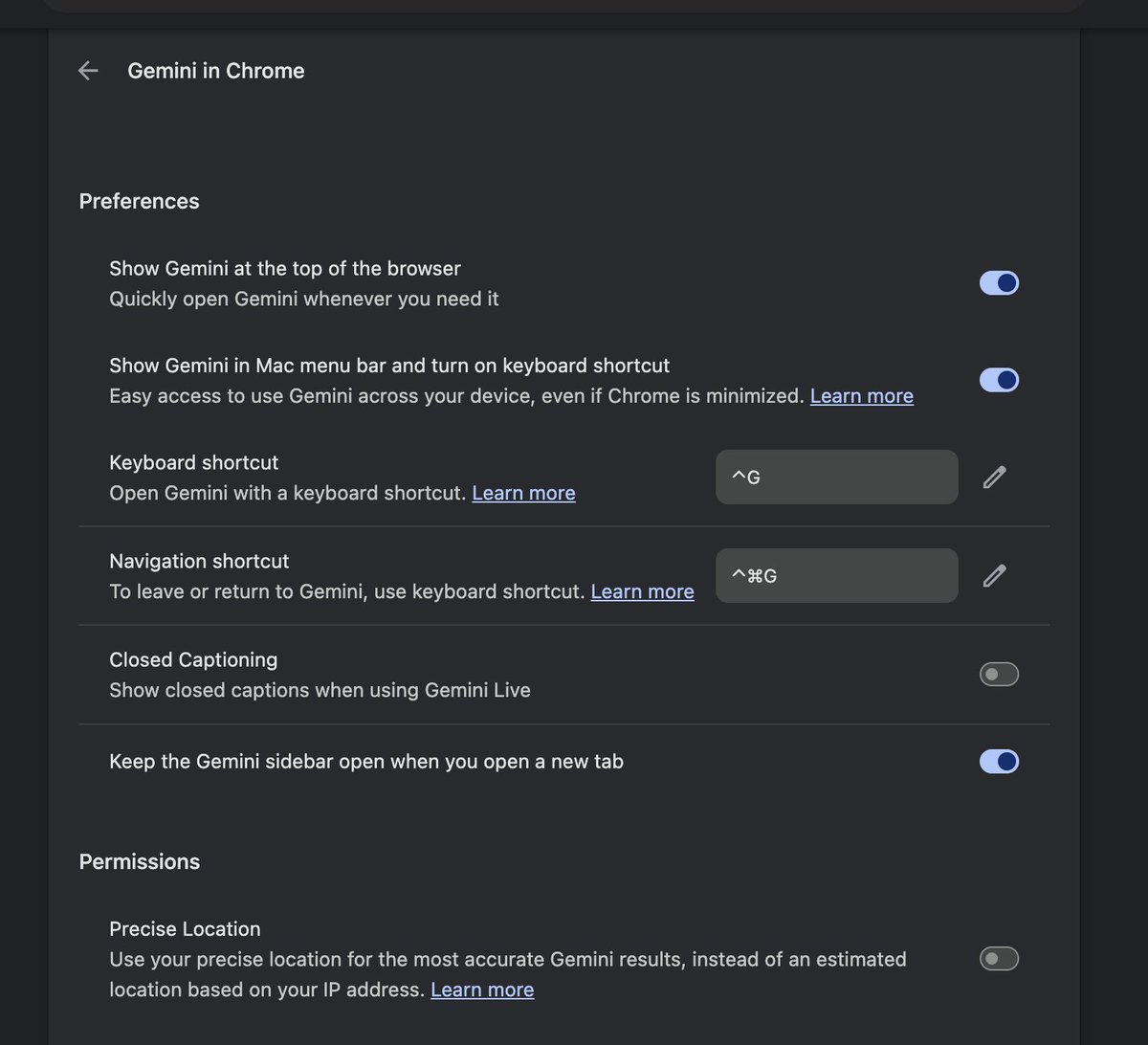The height and width of the screenshot is (1045, 1148).
Task: Disable Show Gemini at the top of browser
Action: [x=999, y=283]
